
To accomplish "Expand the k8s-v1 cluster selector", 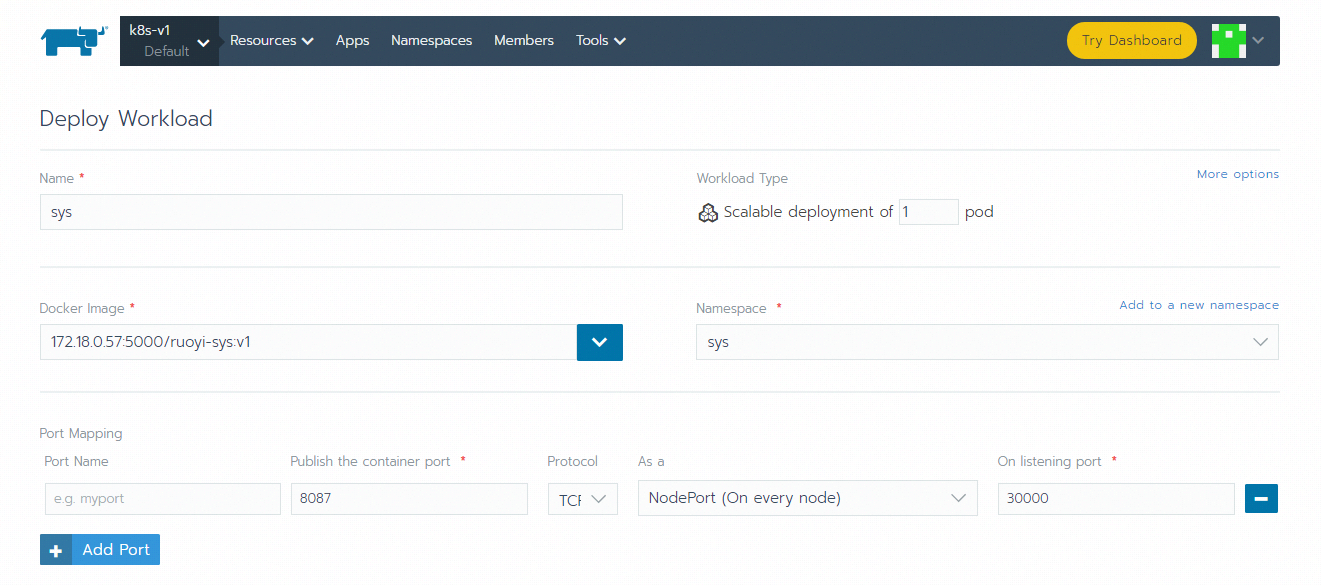I will click(169, 41).
